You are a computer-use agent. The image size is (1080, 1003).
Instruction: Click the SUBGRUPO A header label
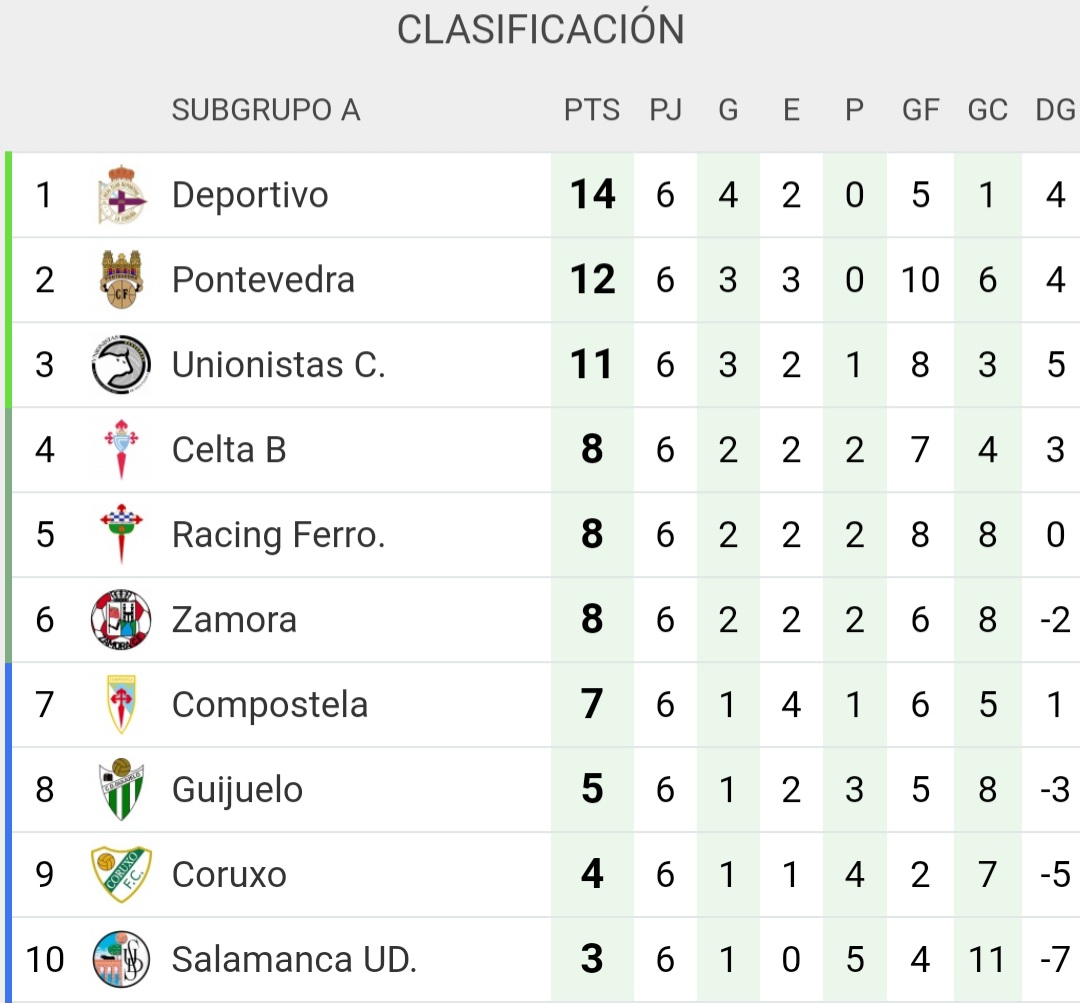coord(265,110)
